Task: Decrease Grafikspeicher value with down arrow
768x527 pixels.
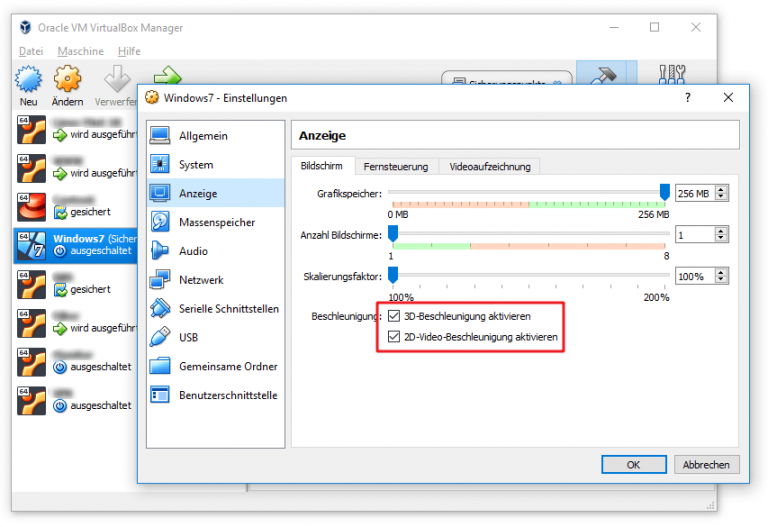Action: point(720,196)
